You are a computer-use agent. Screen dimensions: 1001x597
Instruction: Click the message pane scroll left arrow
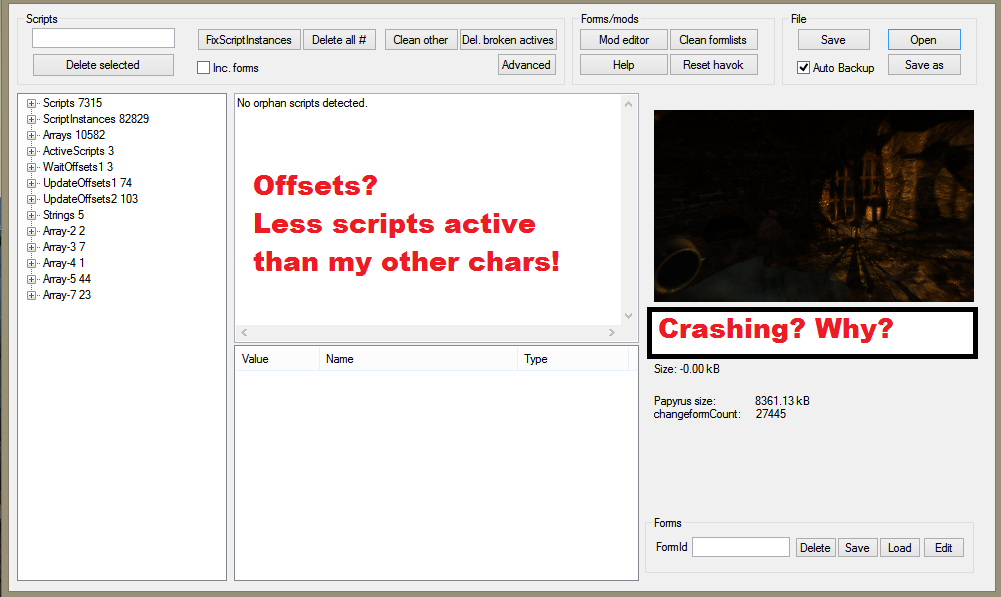coord(244,332)
